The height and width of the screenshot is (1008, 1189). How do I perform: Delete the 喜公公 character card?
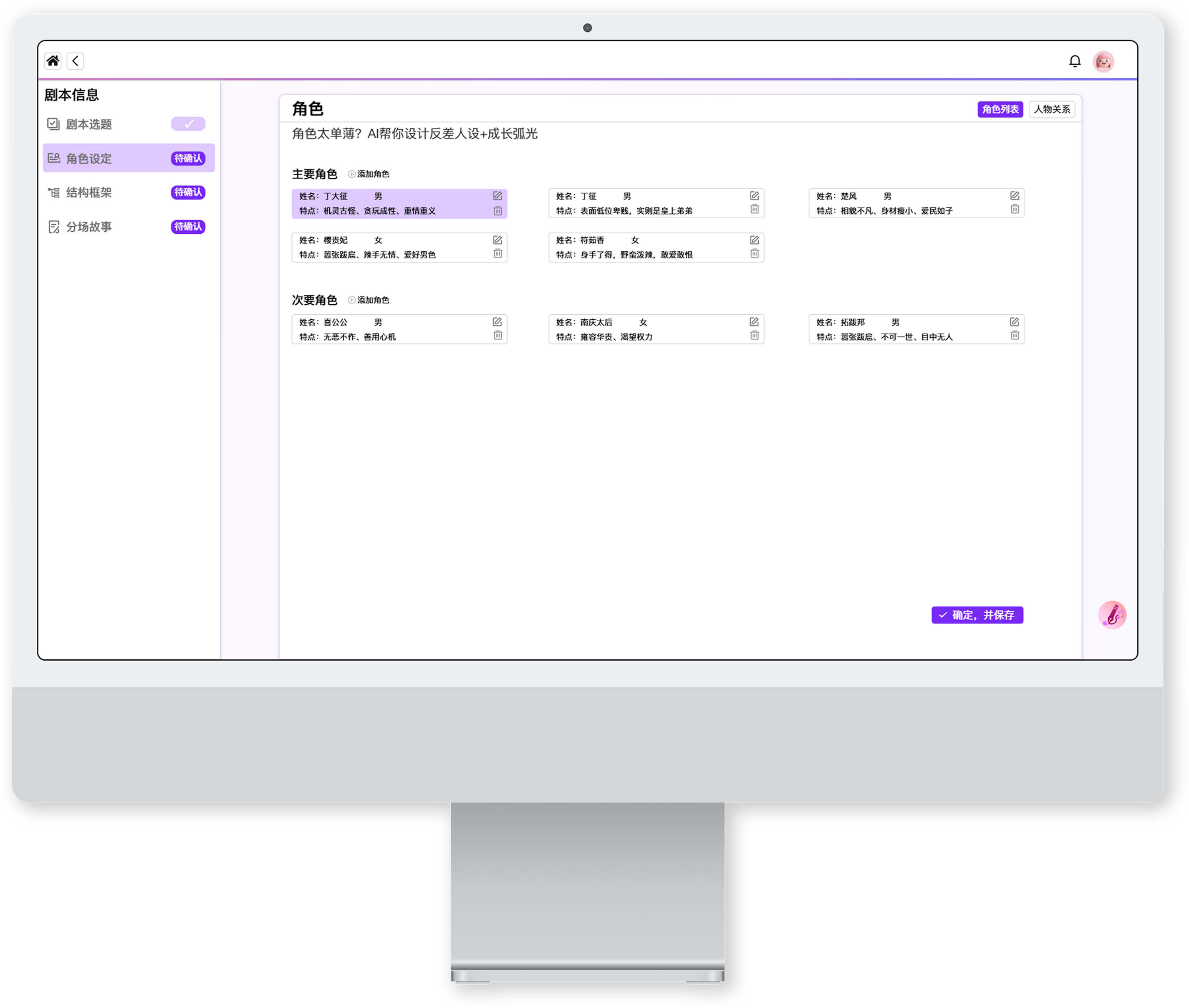click(497, 336)
